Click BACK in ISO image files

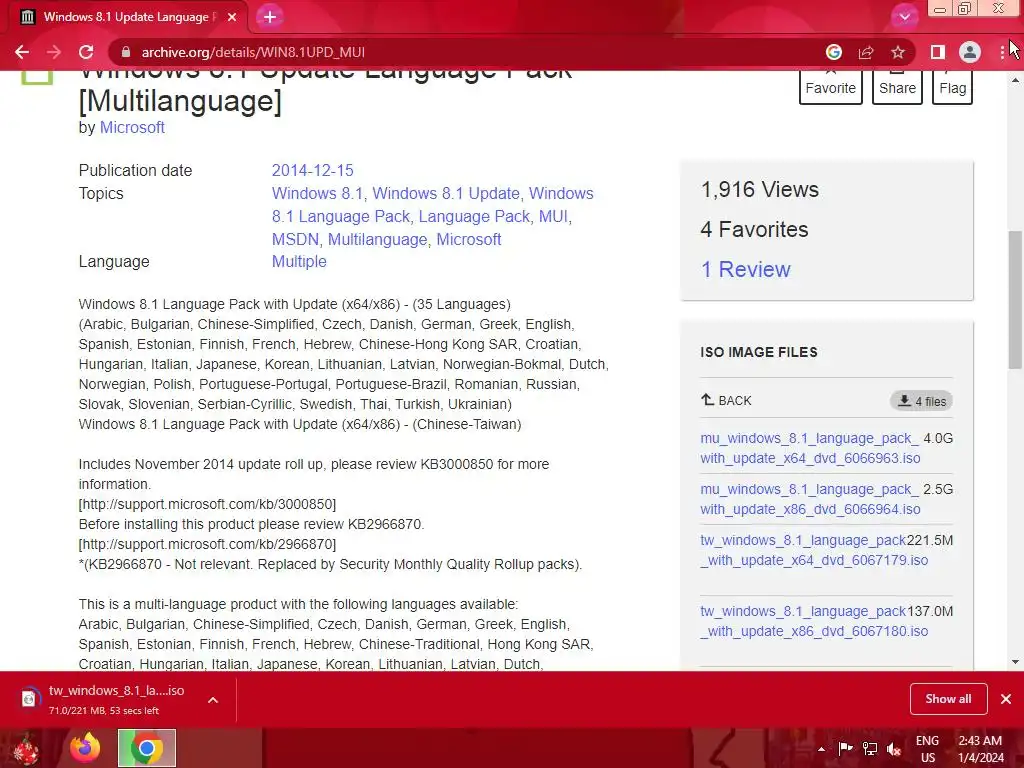point(726,400)
